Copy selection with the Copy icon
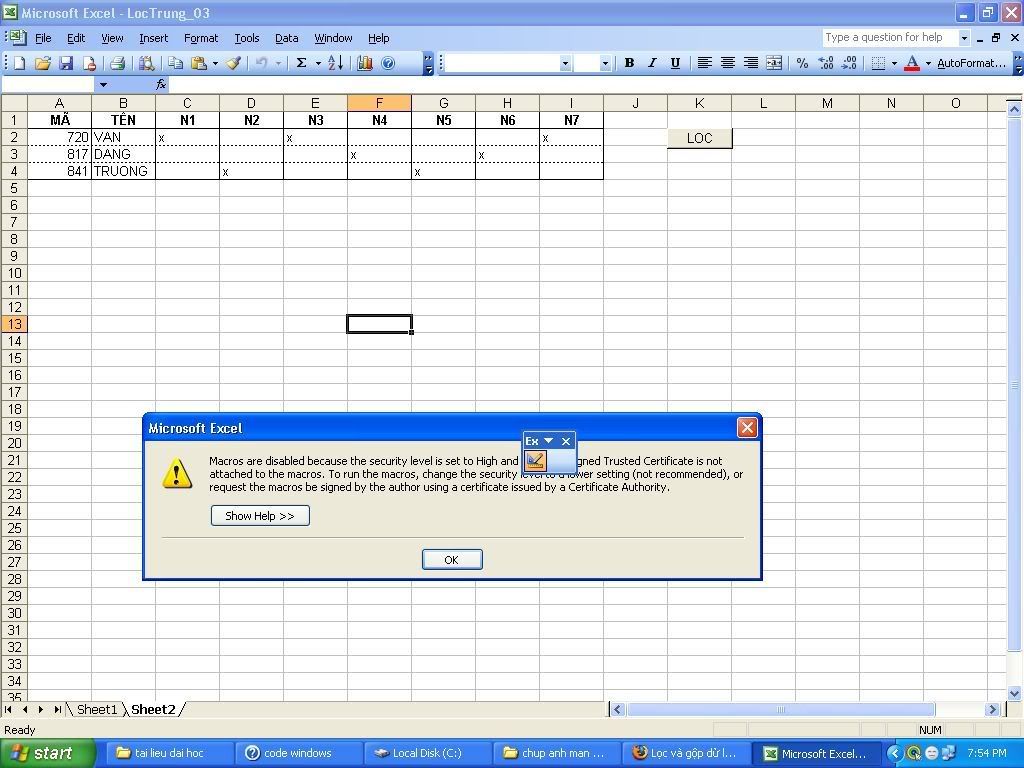 click(x=175, y=63)
